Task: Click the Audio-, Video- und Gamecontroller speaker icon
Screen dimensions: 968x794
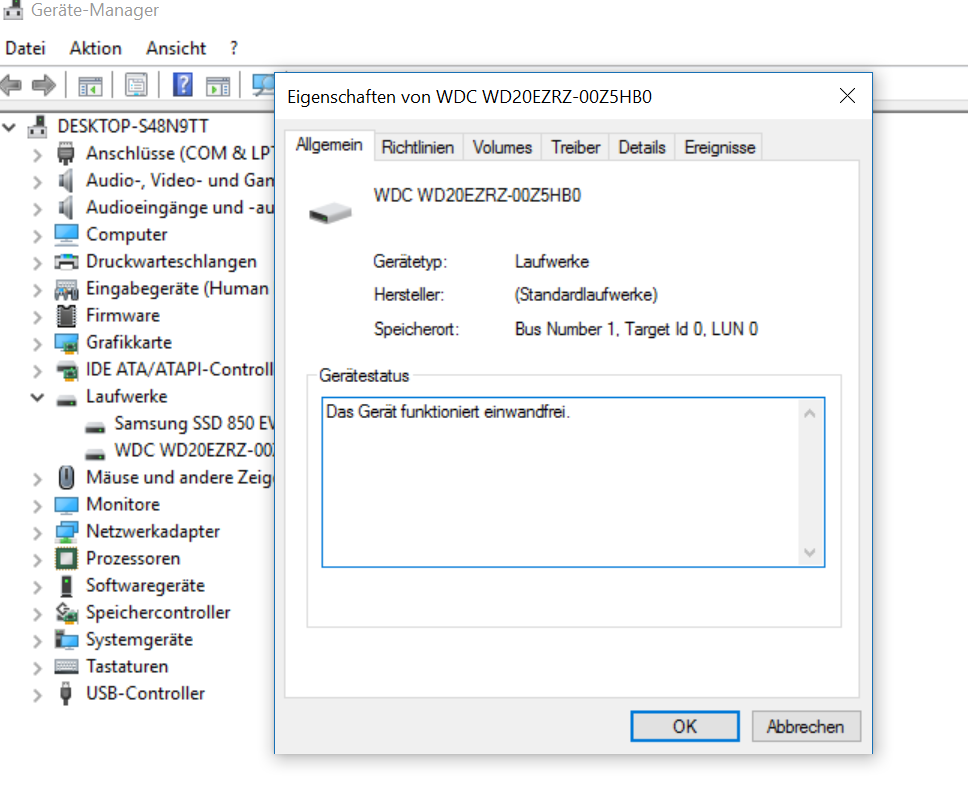Action: click(x=65, y=180)
